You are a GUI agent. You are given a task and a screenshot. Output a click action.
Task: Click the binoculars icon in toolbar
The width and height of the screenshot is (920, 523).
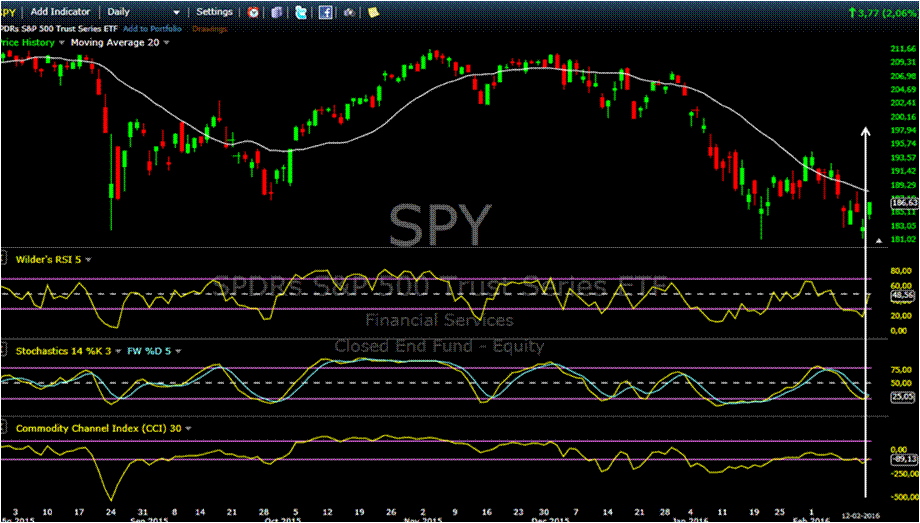349,12
